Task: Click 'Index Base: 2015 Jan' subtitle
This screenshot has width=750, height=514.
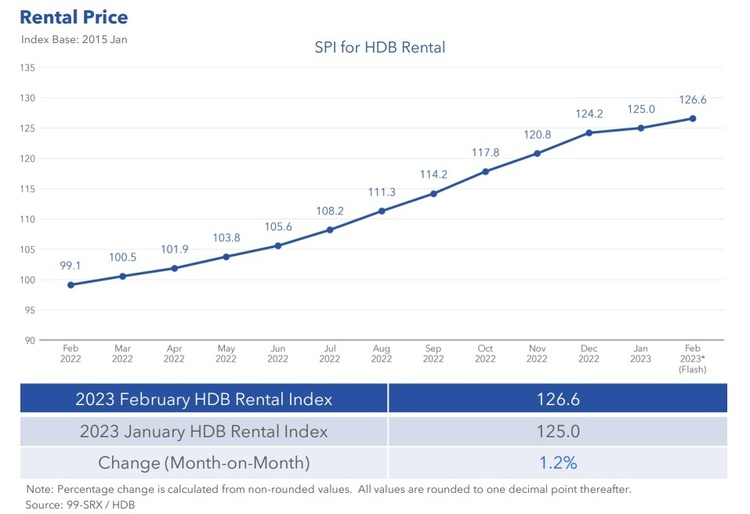Action: coord(74,39)
